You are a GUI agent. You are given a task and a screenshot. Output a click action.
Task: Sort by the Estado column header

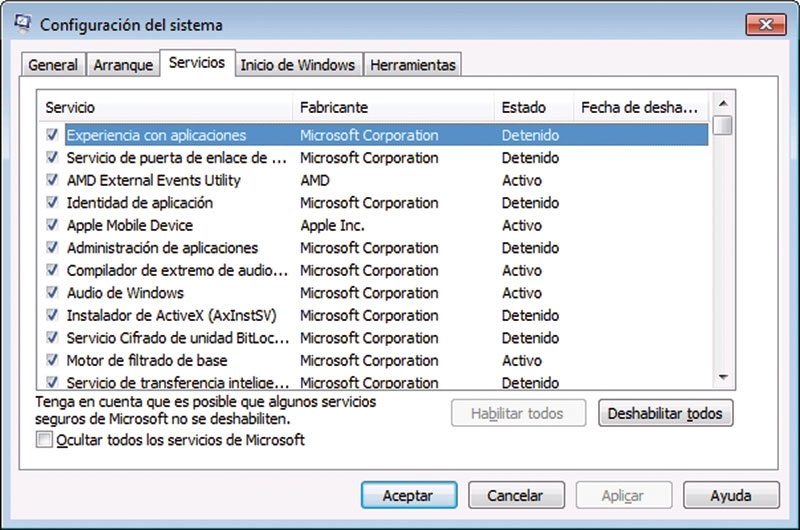coord(534,107)
